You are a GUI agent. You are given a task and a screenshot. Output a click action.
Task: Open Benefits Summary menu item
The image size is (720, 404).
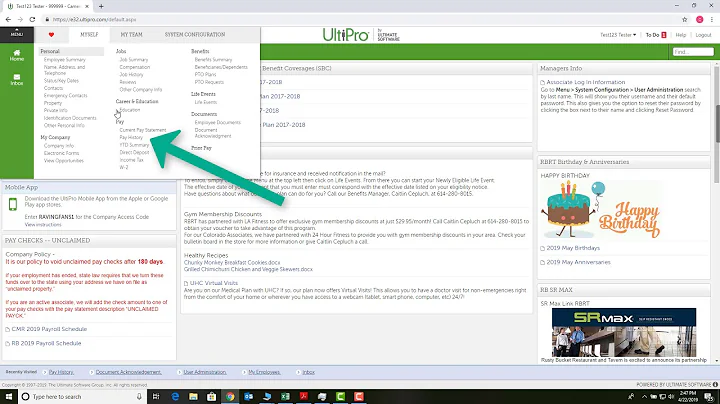click(x=213, y=60)
